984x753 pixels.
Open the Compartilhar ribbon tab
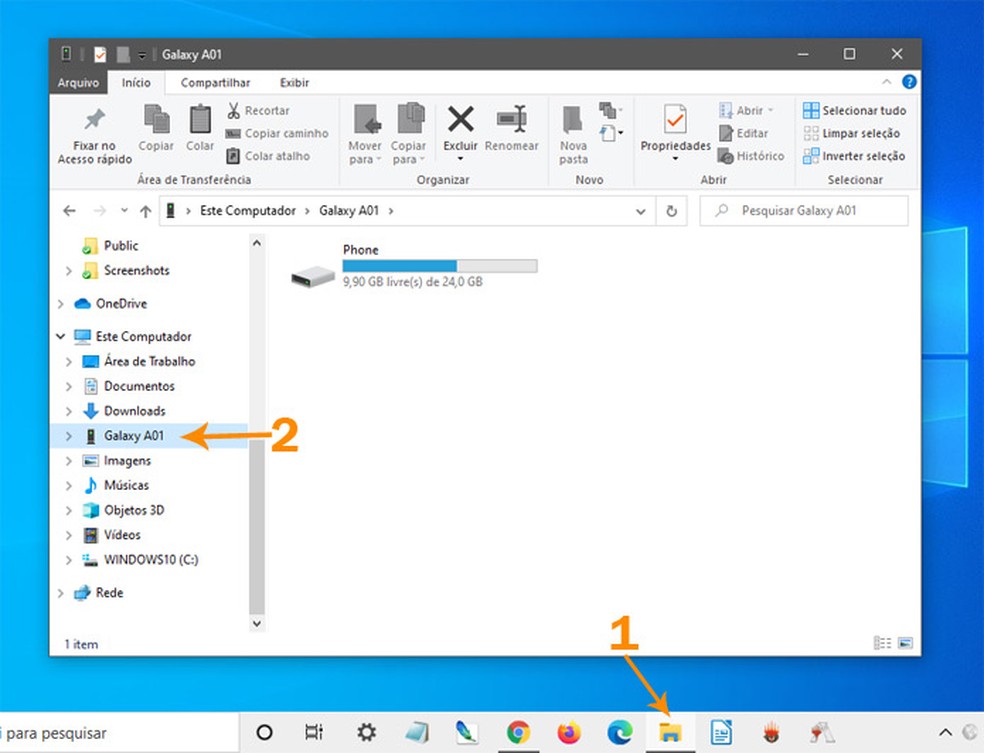(x=215, y=83)
